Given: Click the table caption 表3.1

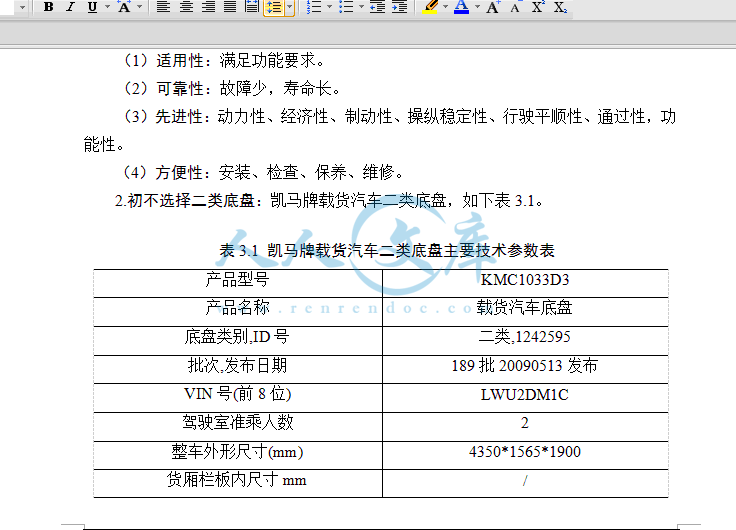Looking at the screenshot, I should (387, 251).
